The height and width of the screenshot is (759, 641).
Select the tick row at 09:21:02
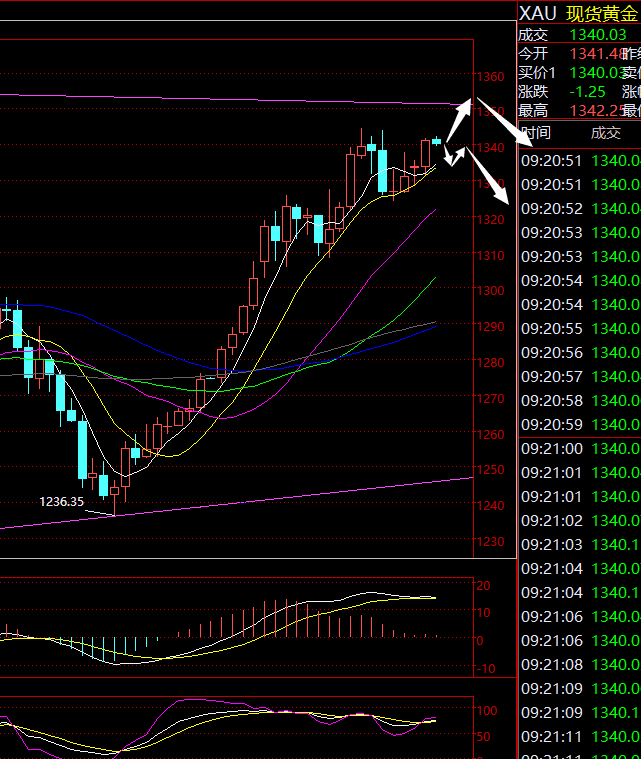[x=580, y=521]
